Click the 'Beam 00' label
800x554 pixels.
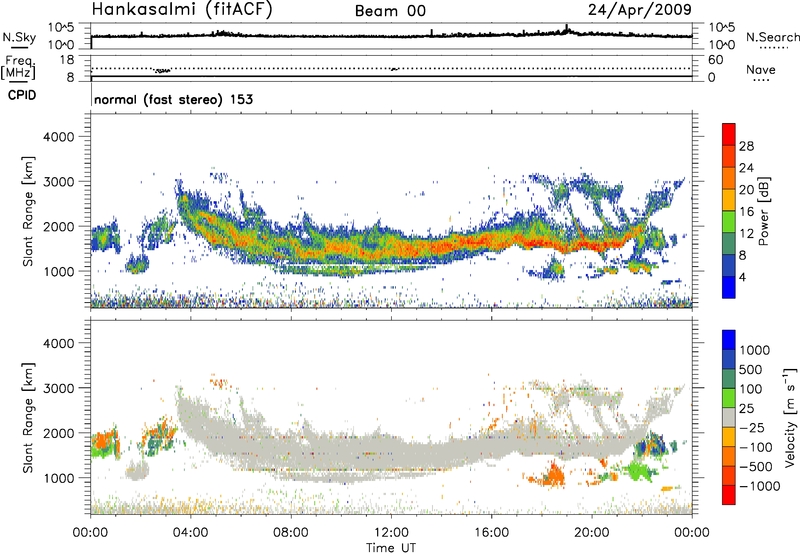tap(390, 11)
